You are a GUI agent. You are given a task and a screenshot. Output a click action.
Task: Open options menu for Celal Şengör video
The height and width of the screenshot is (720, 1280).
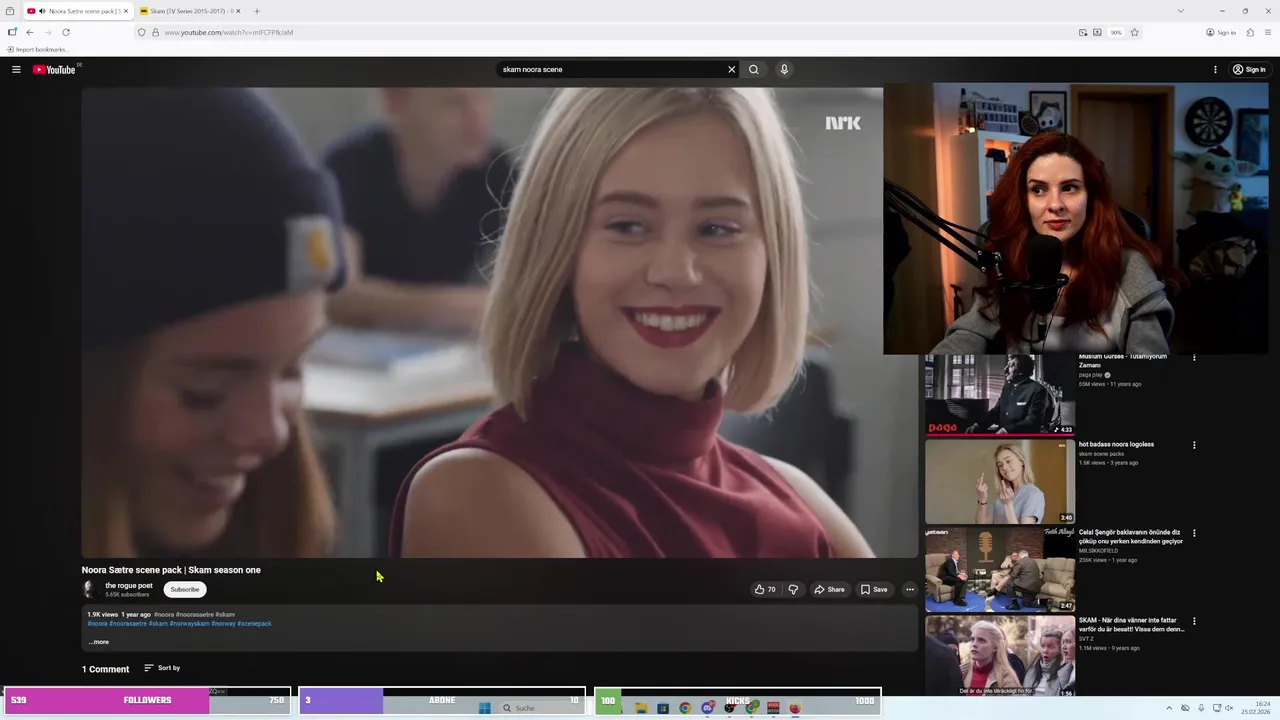coord(1193,533)
